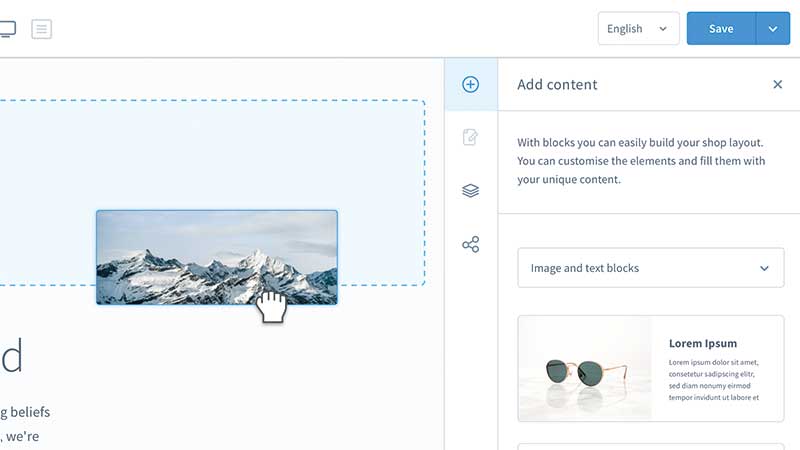Open the layers stack icon

pos(470,191)
